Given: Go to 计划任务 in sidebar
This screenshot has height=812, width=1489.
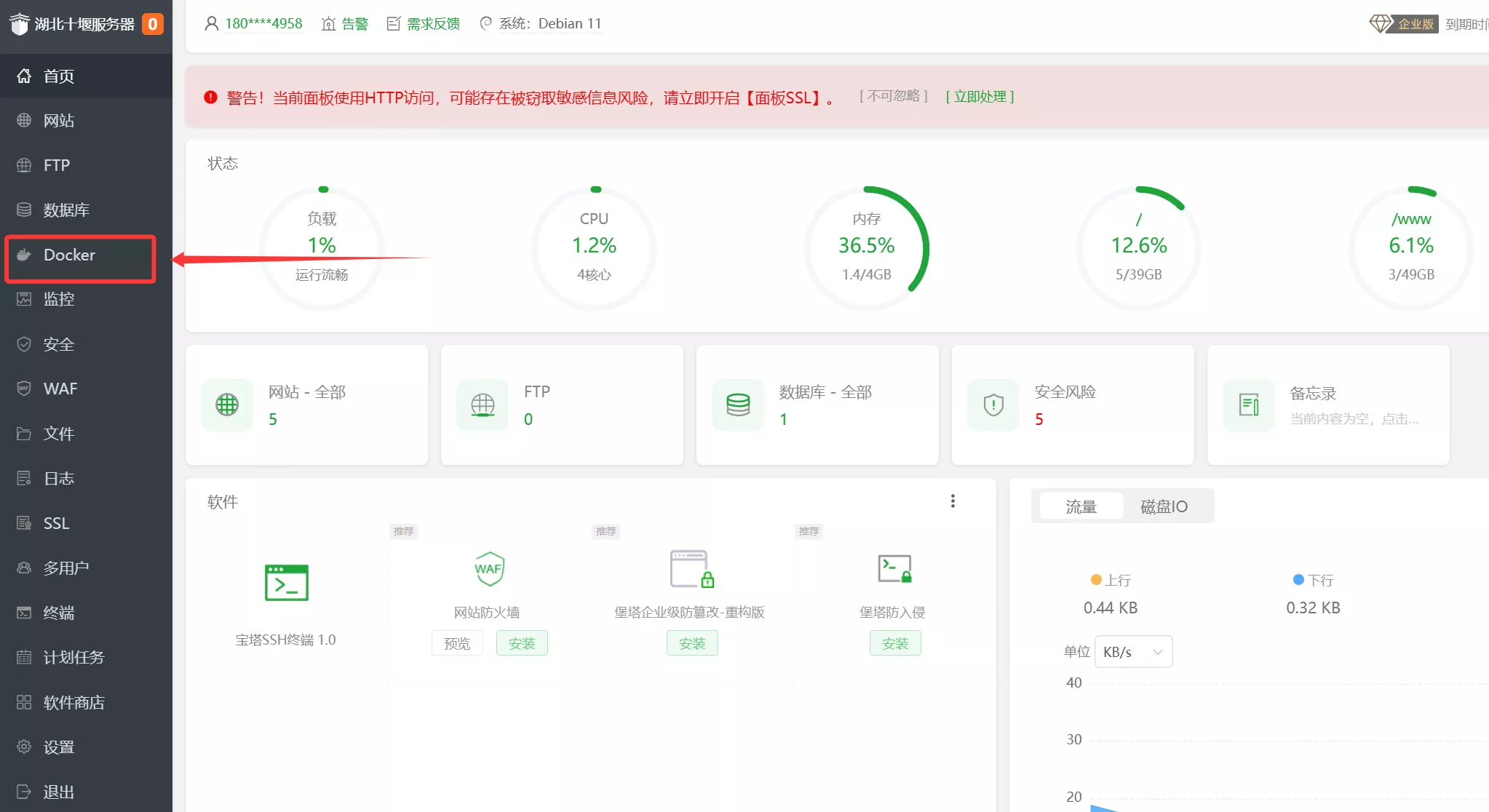Looking at the screenshot, I should pyautogui.click(x=74, y=658).
